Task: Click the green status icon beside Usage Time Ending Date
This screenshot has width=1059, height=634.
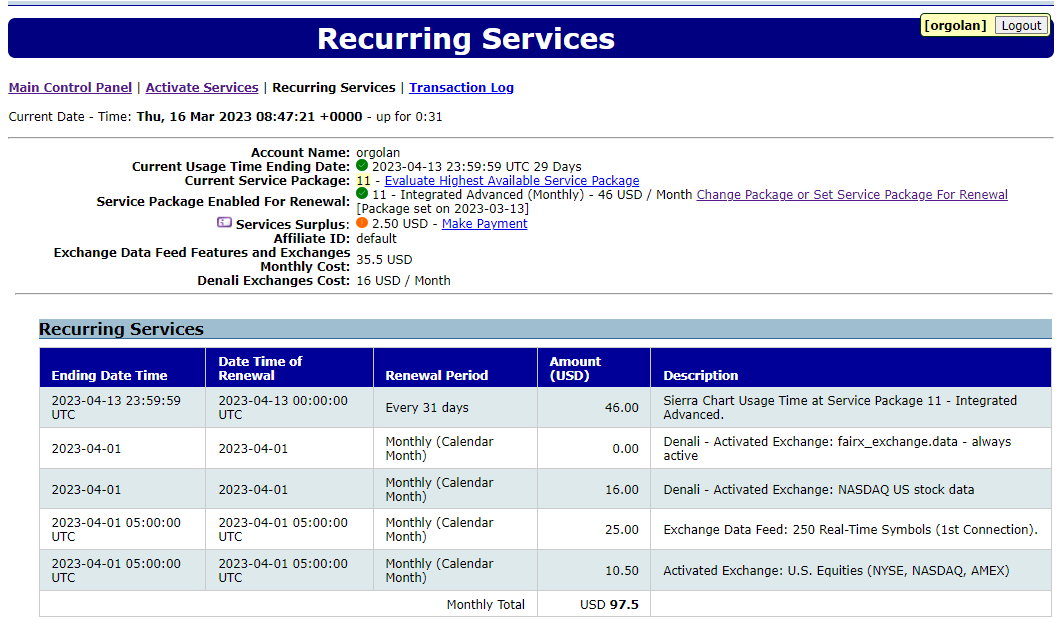Action: point(362,165)
